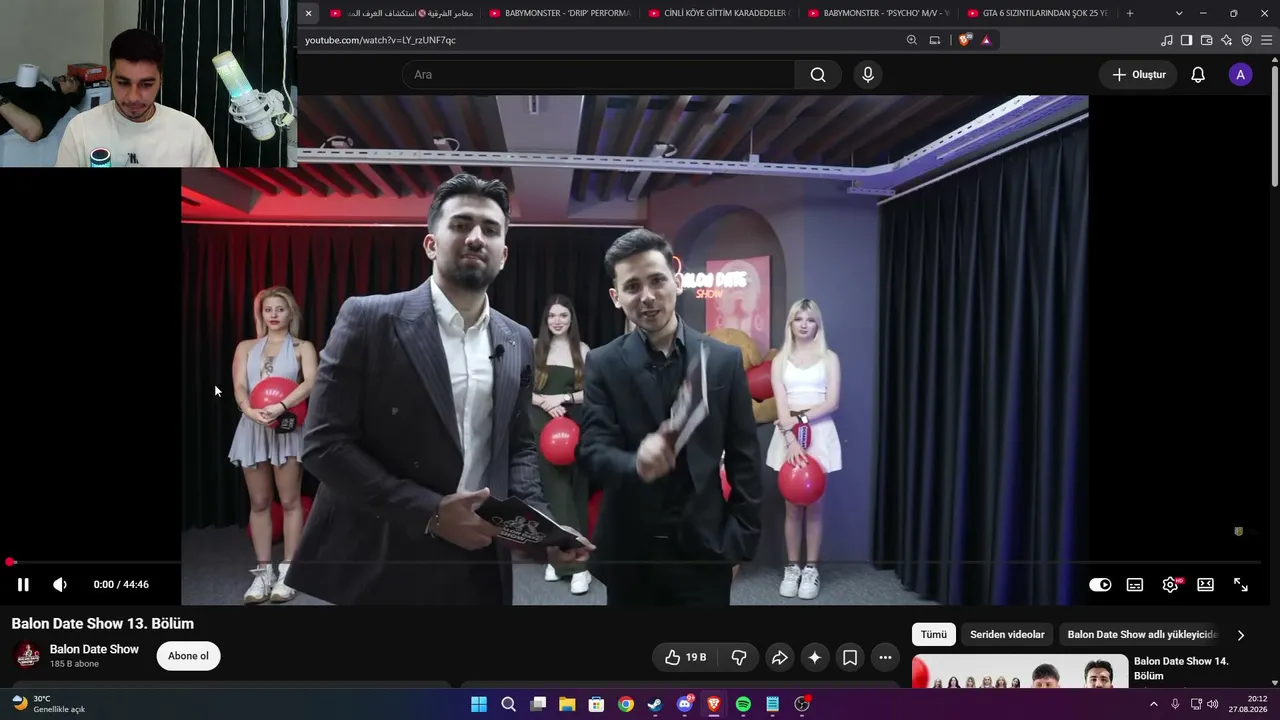The image size is (1280, 720).
Task: Click the magnifier search button
Action: 818,75
